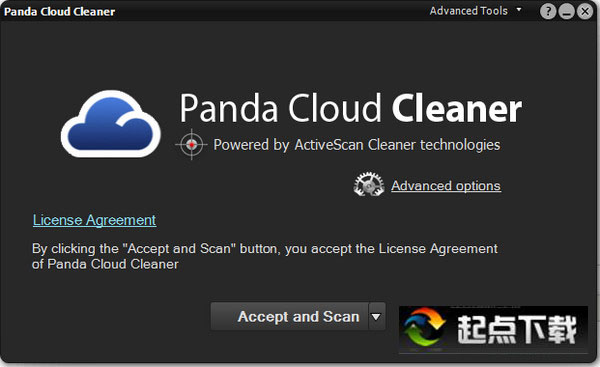Click the Accept and Scan label text
This screenshot has height=367, width=600.
[x=298, y=316]
